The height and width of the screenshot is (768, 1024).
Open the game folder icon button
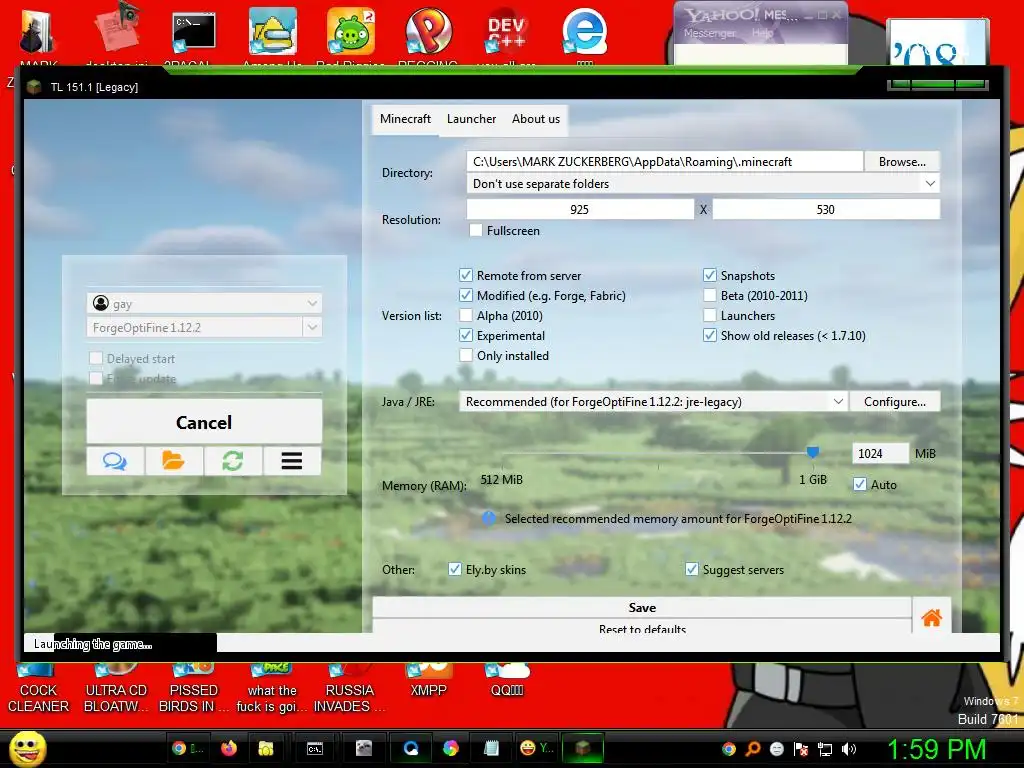[x=174, y=461]
